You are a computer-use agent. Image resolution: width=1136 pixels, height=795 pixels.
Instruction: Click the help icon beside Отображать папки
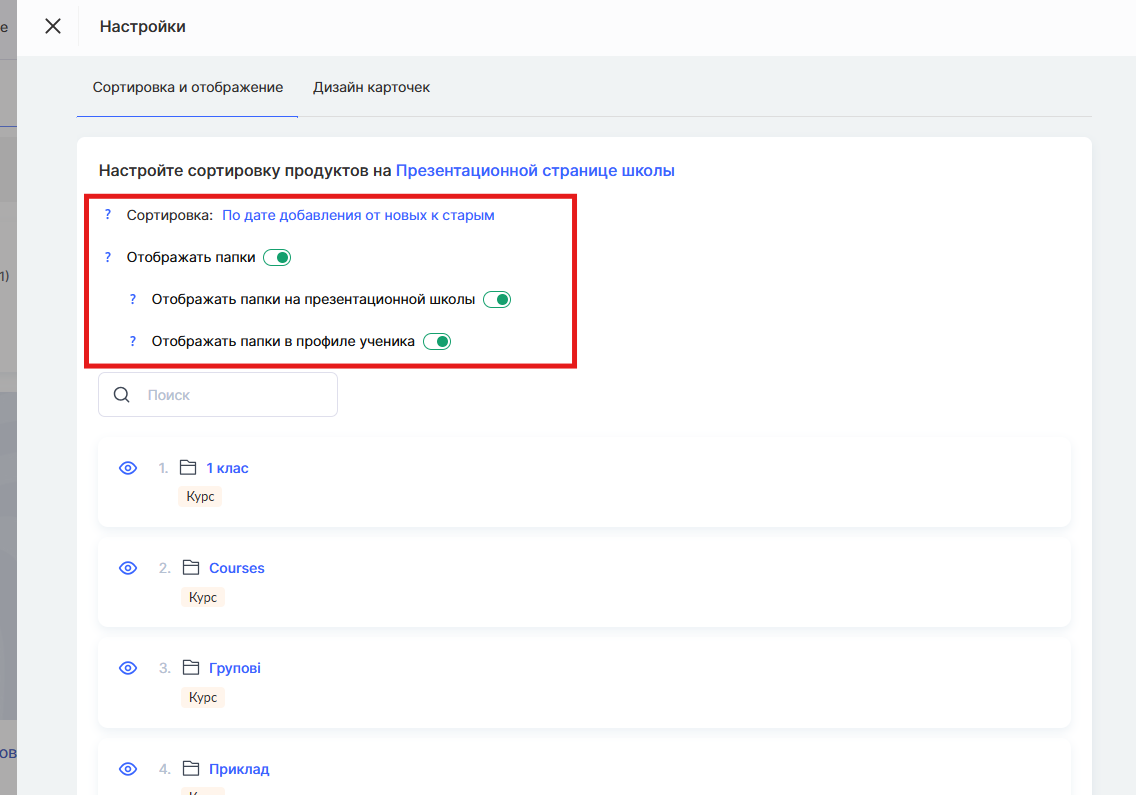click(108, 257)
